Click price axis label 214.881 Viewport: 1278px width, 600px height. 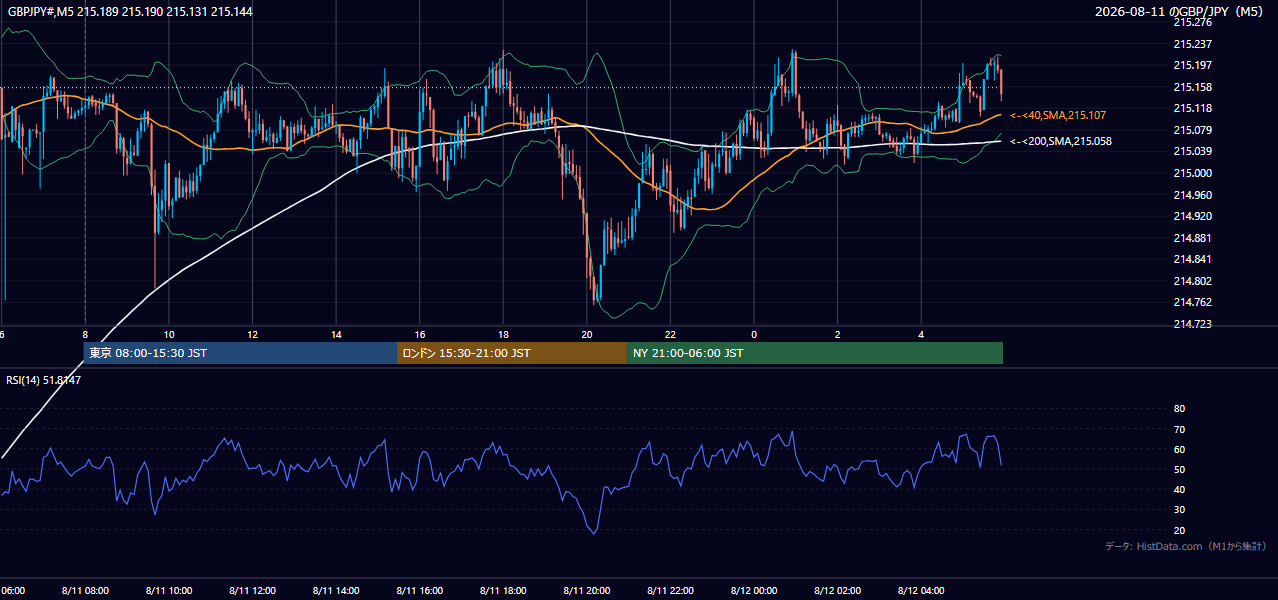(1192, 238)
